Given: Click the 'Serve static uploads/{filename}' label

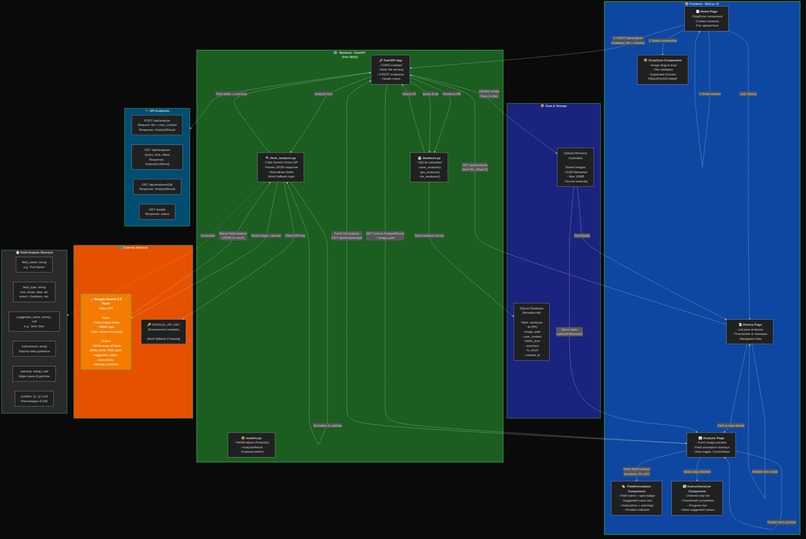Looking at the screenshot, I should point(569,332).
